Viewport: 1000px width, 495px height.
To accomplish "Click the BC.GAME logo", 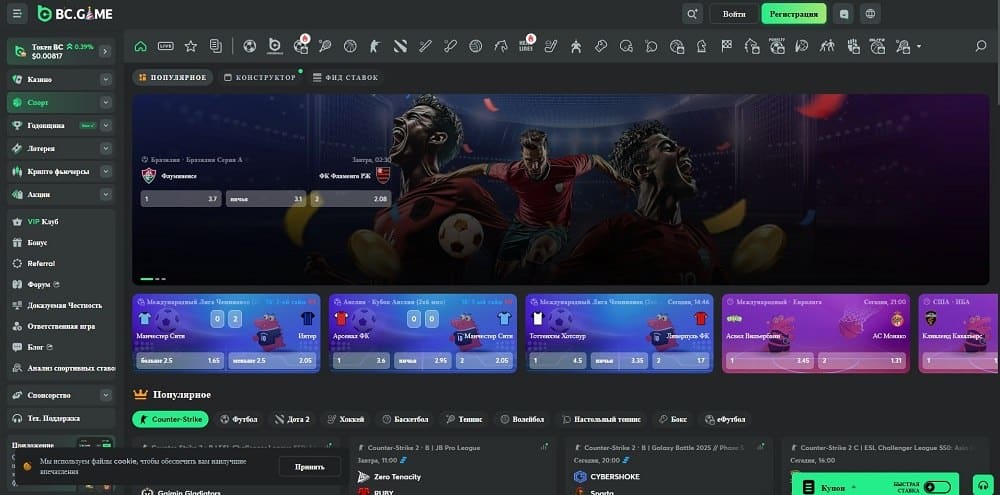I will [75, 13].
